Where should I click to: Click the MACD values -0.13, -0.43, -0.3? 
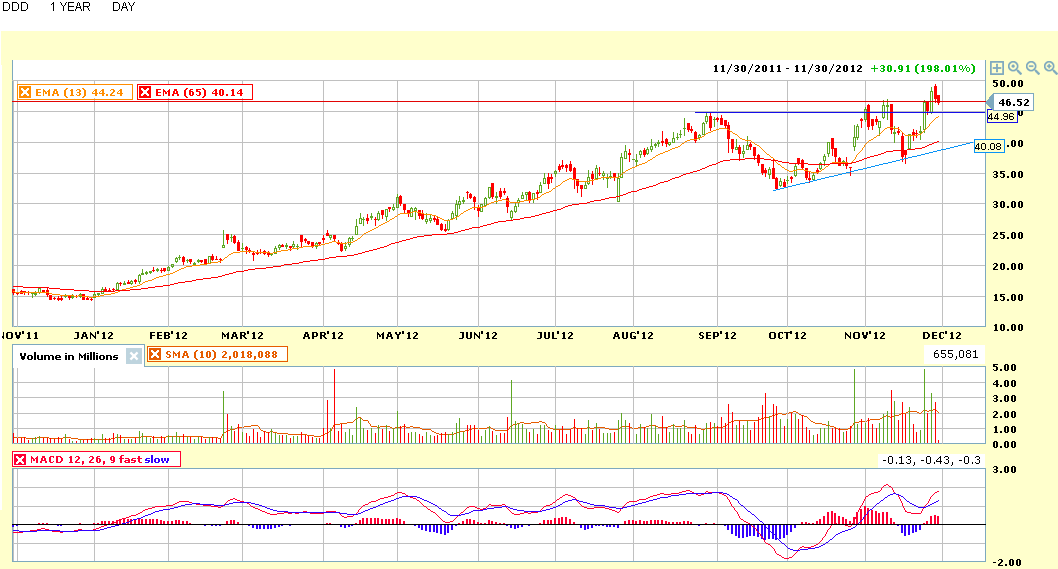click(x=931, y=460)
